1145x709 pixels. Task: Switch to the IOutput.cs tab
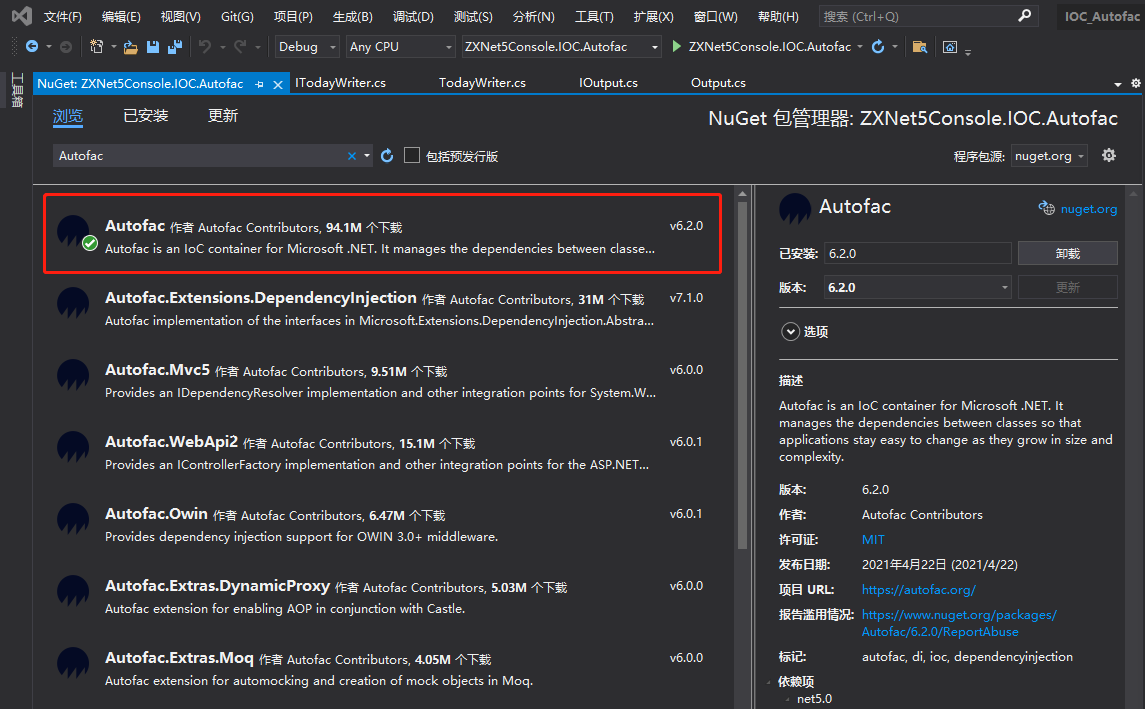[x=608, y=83]
